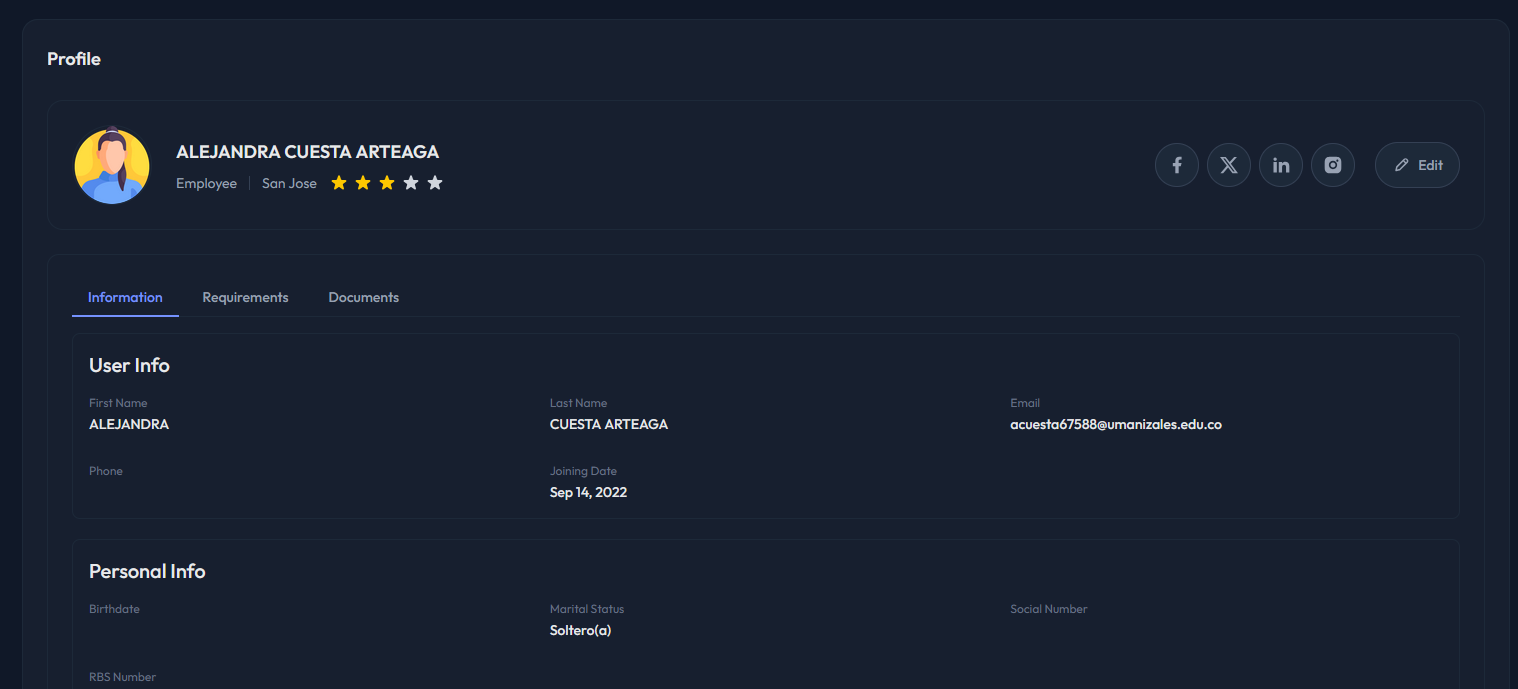Click the third yellow rating star

coord(387,183)
